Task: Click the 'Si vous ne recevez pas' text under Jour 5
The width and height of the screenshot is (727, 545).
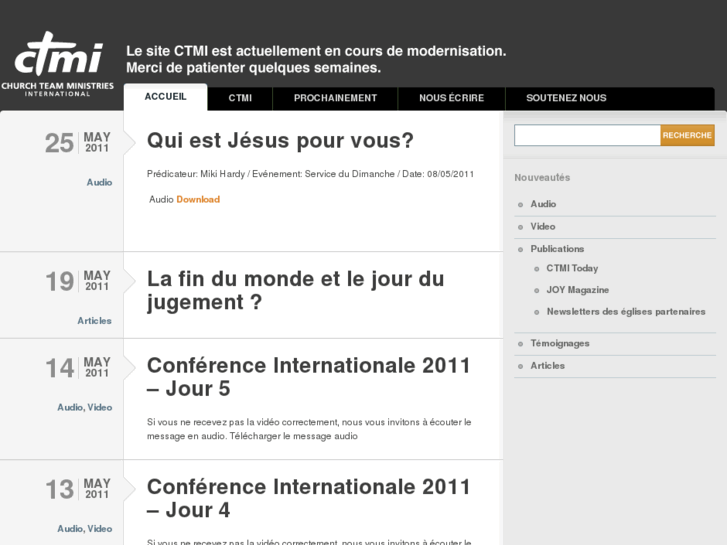Action: pos(309,429)
